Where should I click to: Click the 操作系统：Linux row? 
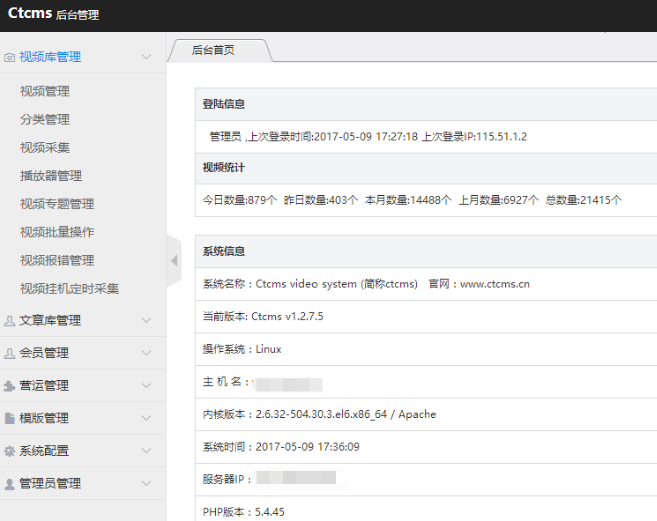(426, 349)
